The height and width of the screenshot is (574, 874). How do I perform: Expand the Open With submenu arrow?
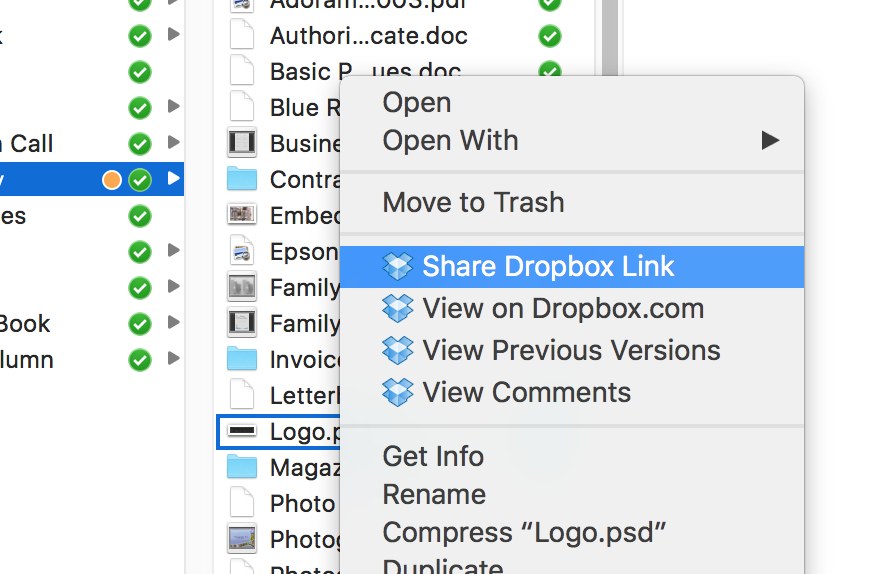(770, 140)
